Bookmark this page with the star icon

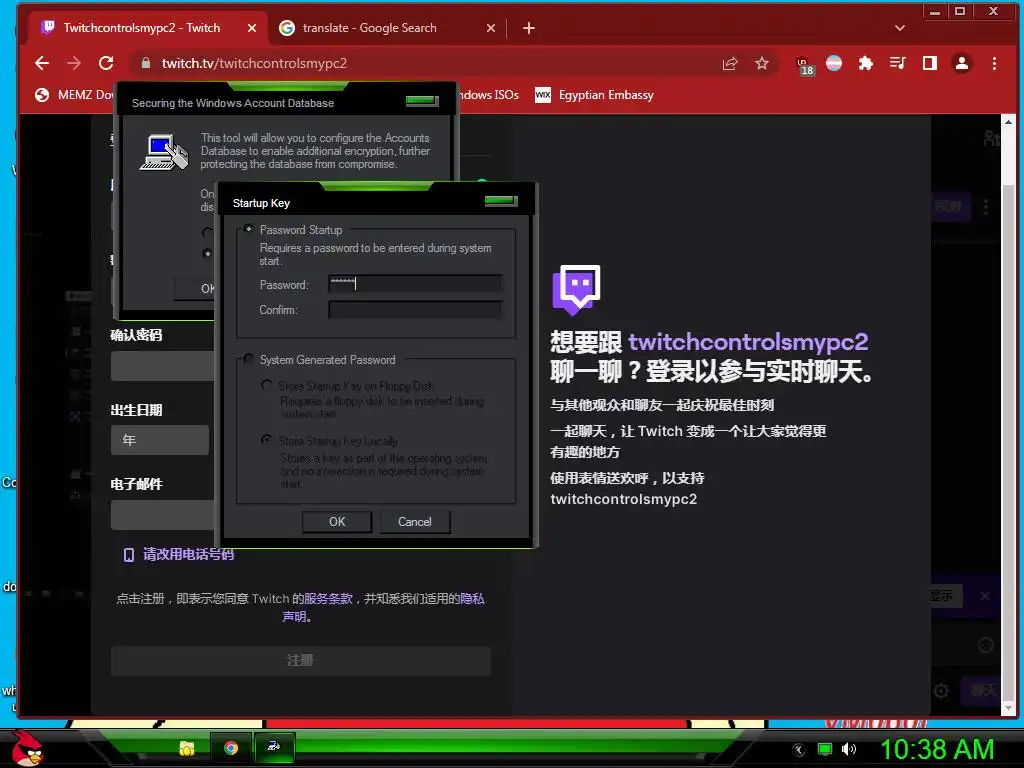tap(761, 63)
